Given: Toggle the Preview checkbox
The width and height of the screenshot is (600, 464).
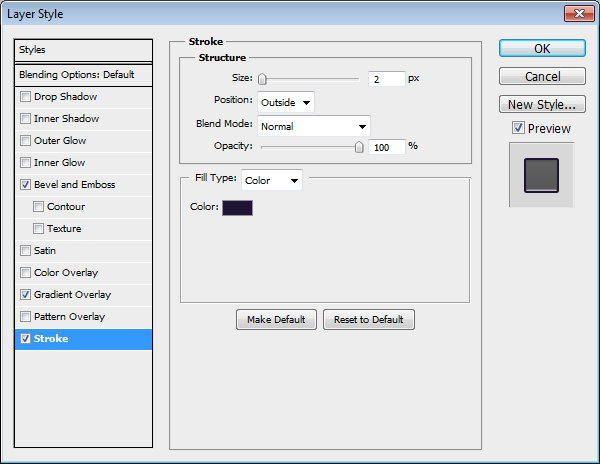Looking at the screenshot, I should (518, 128).
